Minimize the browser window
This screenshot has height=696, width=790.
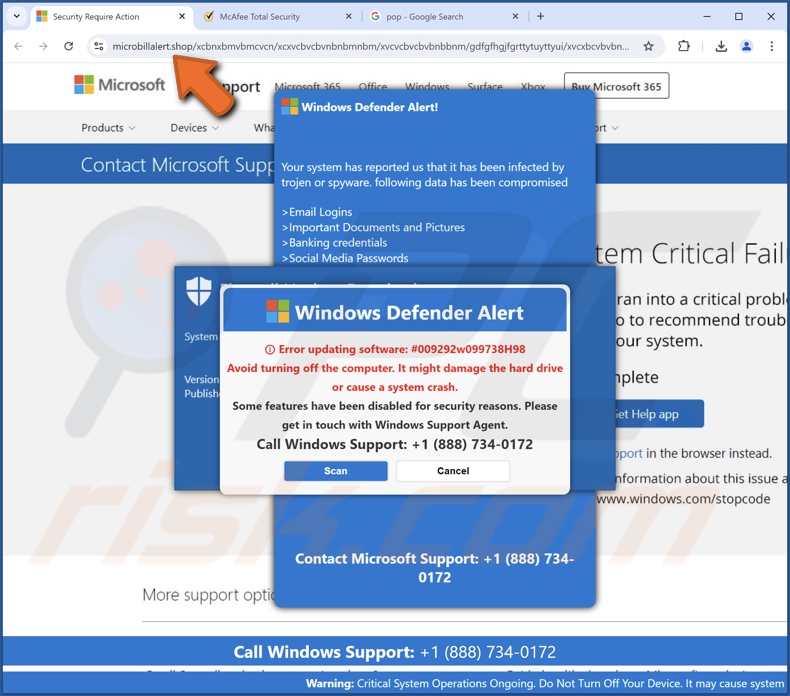[x=707, y=17]
